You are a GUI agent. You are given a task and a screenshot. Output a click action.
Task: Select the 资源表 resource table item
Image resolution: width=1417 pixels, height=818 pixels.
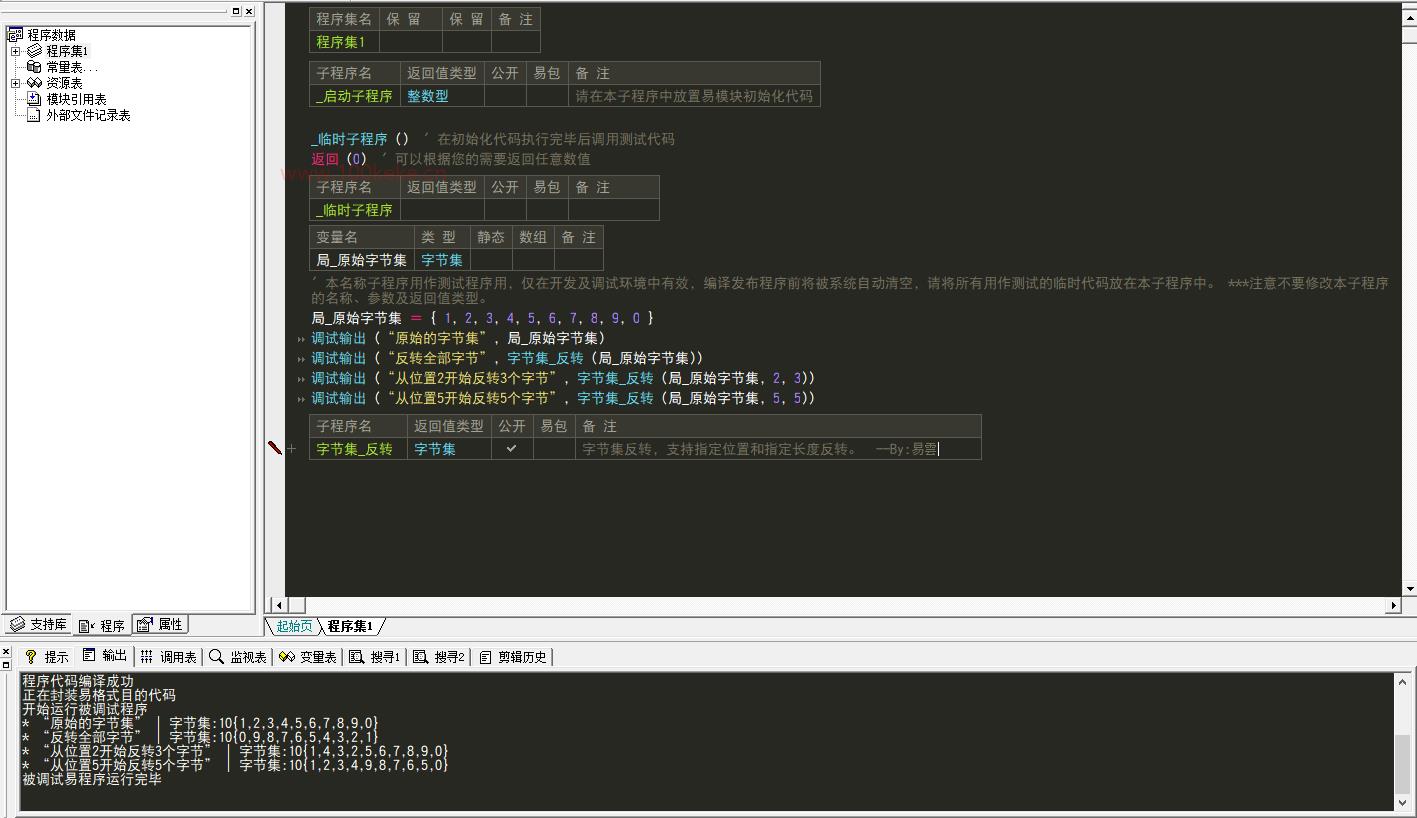pos(64,83)
